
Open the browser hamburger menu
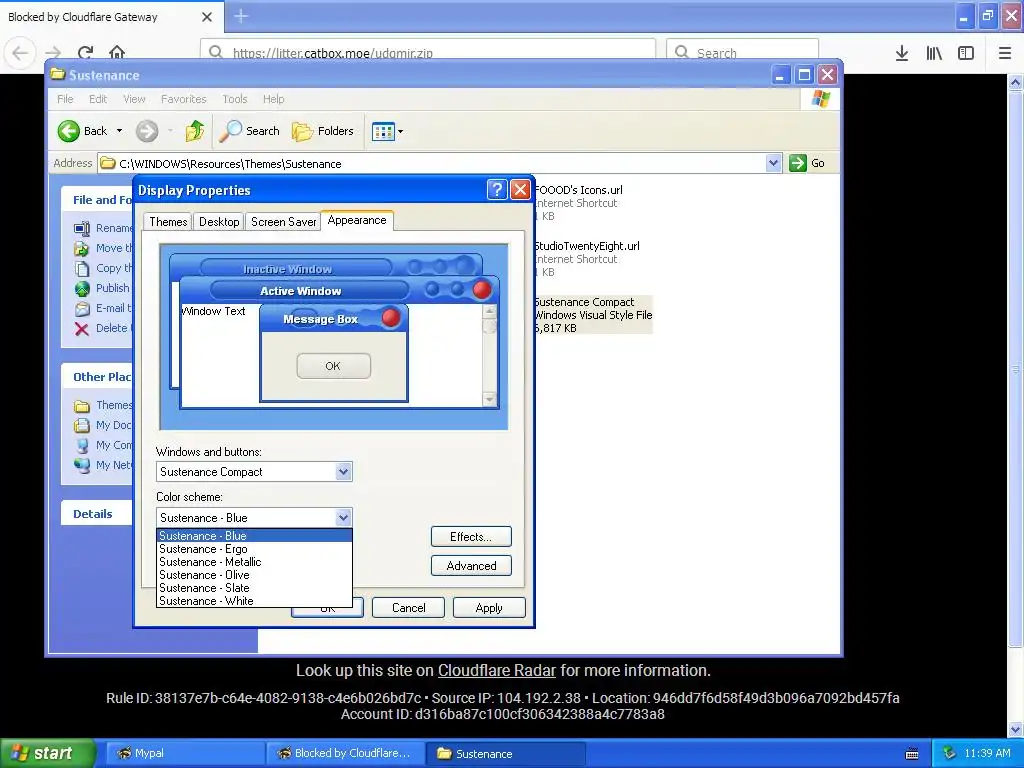pyautogui.click(x=1005, y=53)
